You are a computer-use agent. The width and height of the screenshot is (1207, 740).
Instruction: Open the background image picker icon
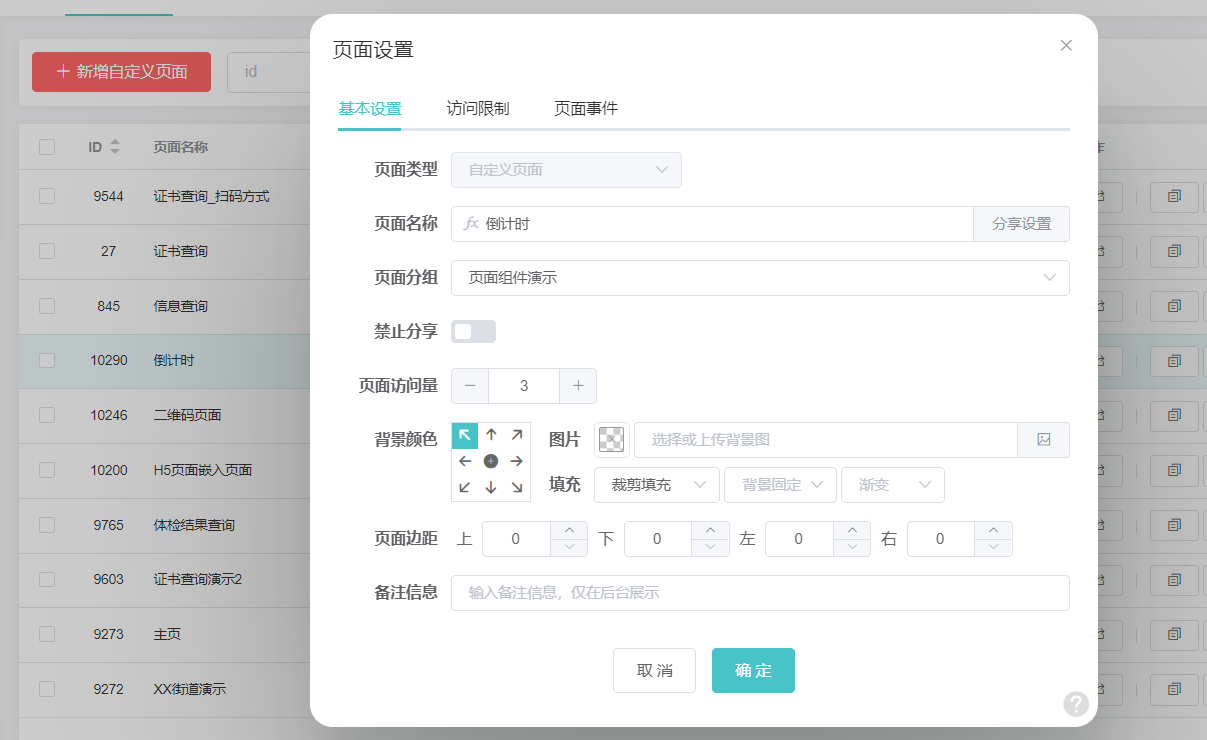[1044, 440]
